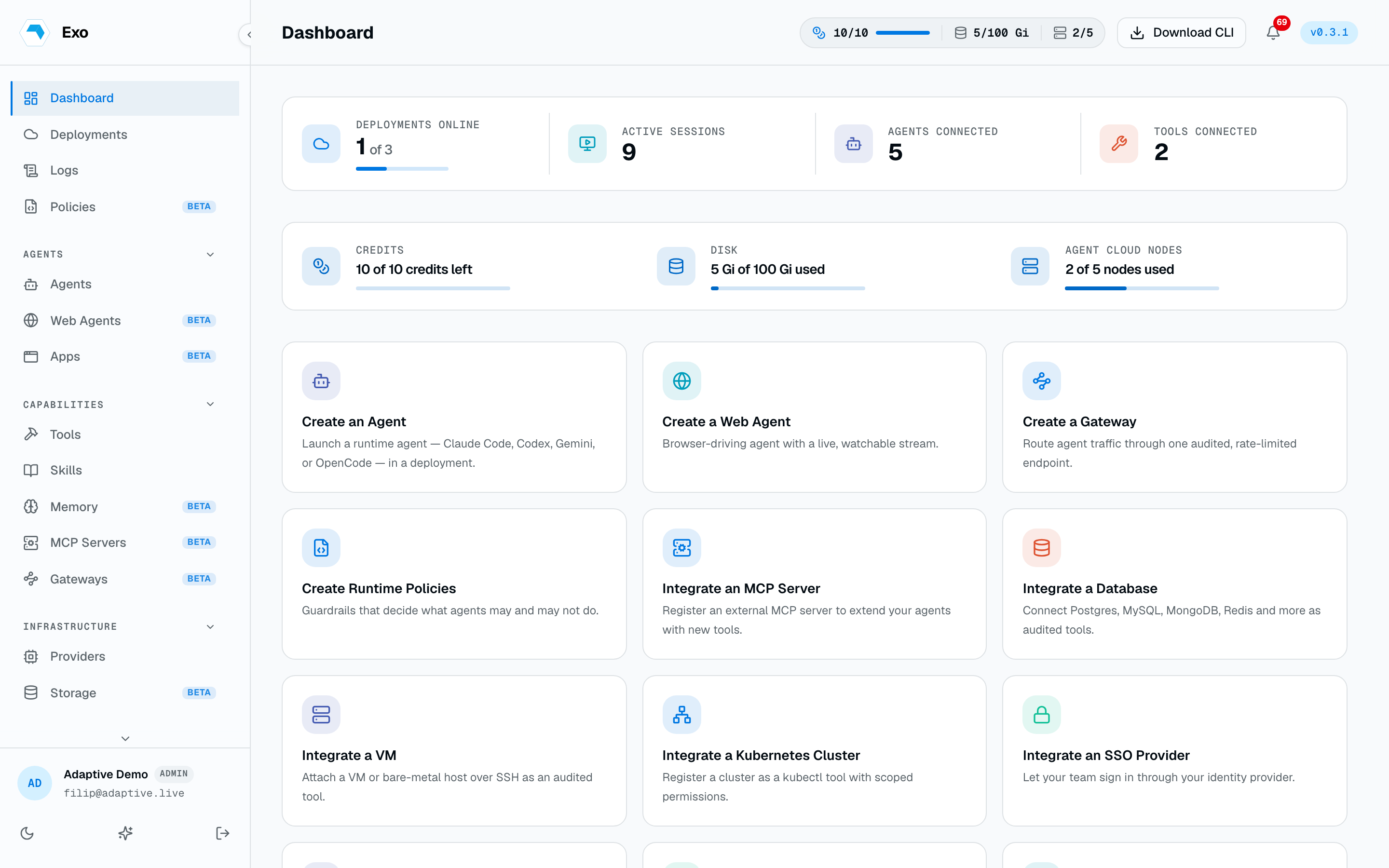The width and height of the screenshot is (1389, 868).
Task: Click the 10/10 credits indicator in header
Action: click(x=871, y=33)
